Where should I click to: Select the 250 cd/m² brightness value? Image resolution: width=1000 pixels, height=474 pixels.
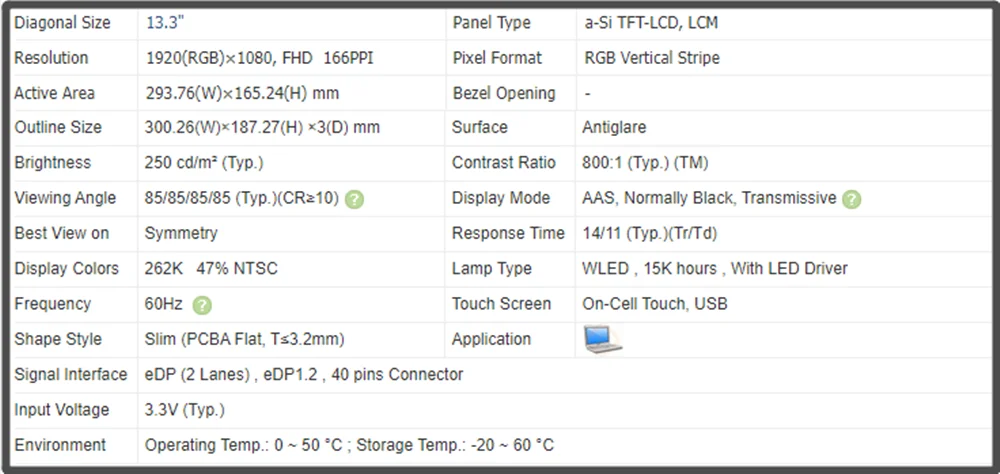pyautogui.click(x=204, y=163)
